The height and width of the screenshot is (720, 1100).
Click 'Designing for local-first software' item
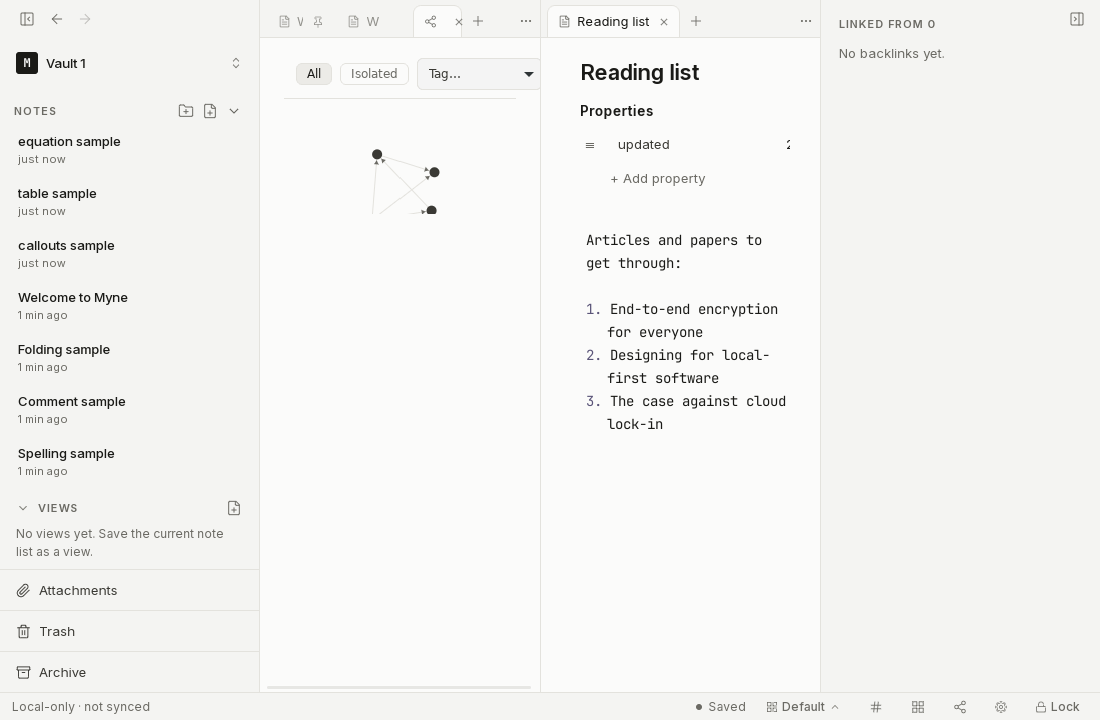coord(688,366)
